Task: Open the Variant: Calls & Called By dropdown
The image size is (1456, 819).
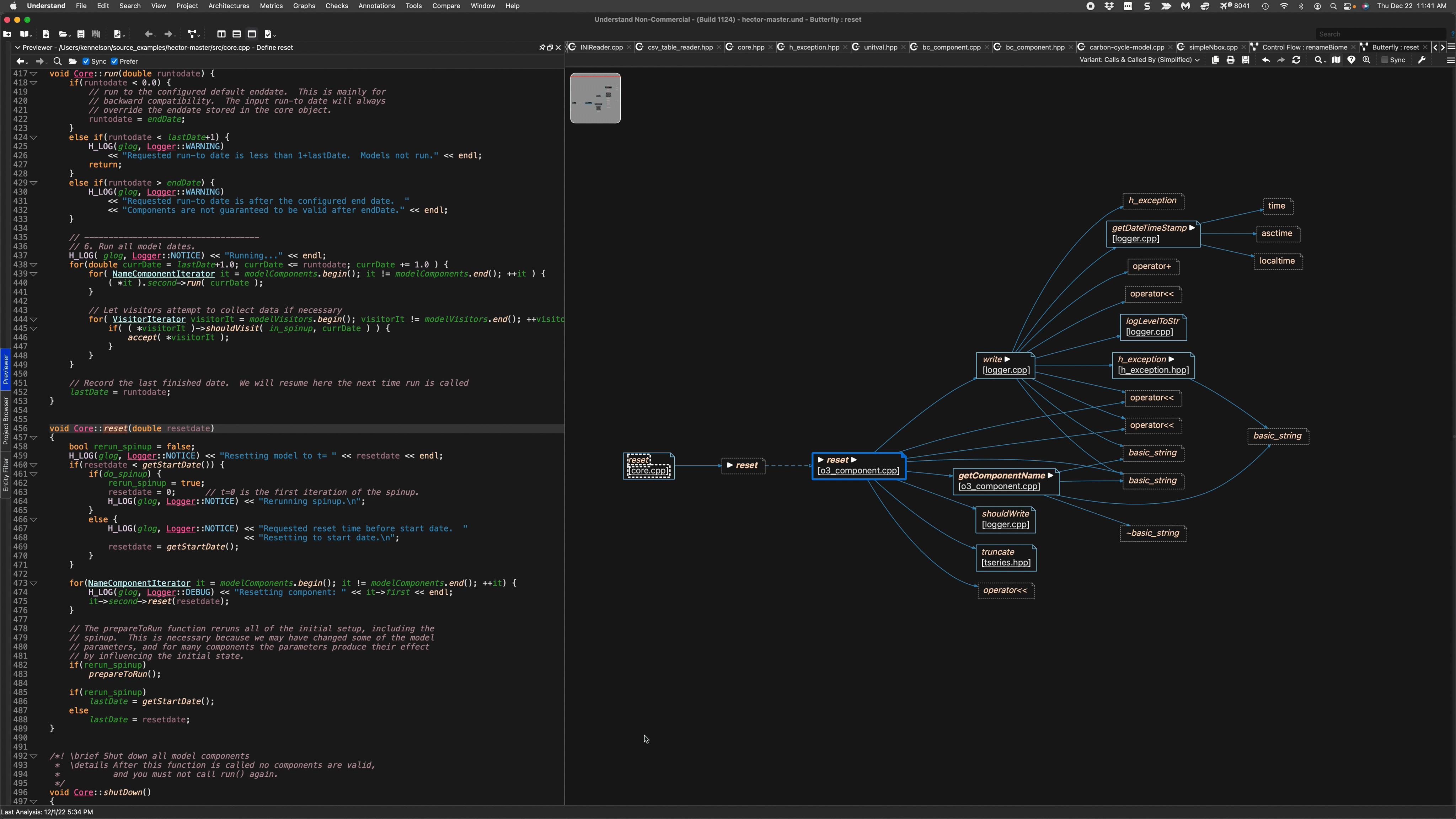Action: coord(1140,60)
